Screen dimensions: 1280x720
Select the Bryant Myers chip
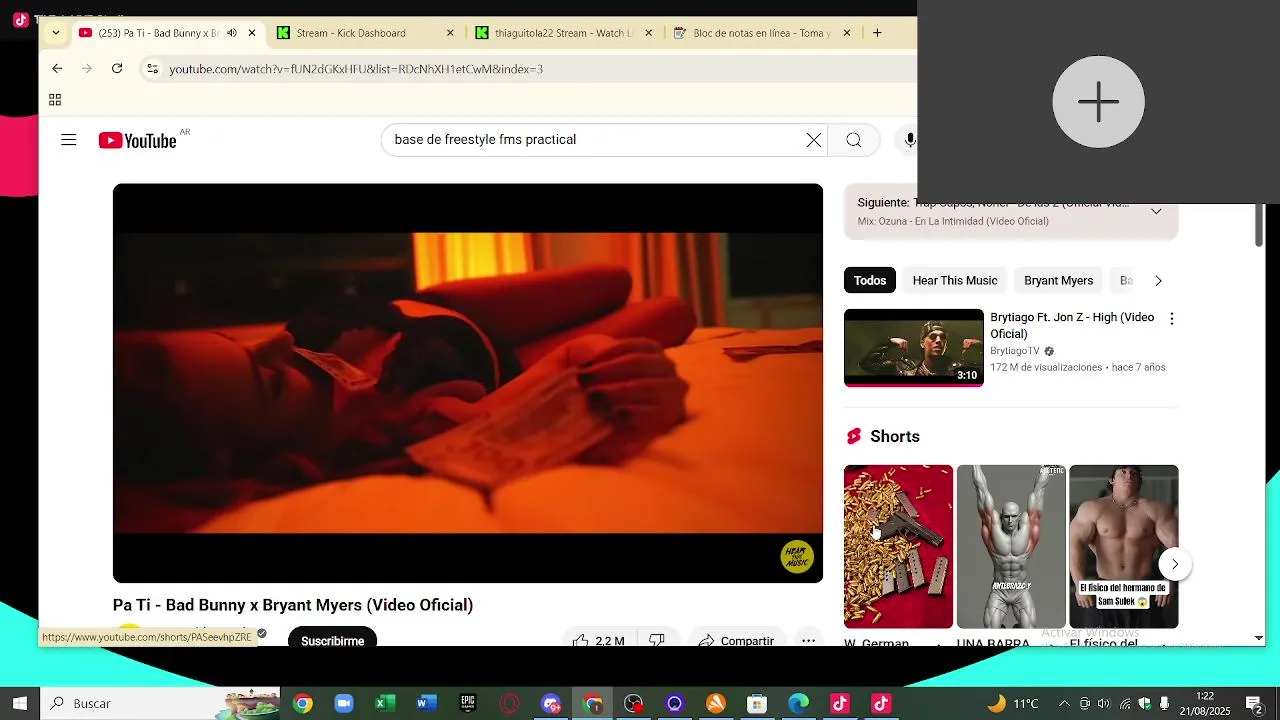click(1058, 281)
